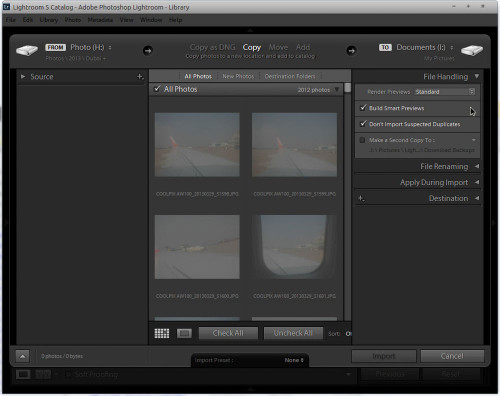Expand the Destination panel
The height and width of the screenshot is (396, 500).
pyautogui.click(x=477, y=198)
